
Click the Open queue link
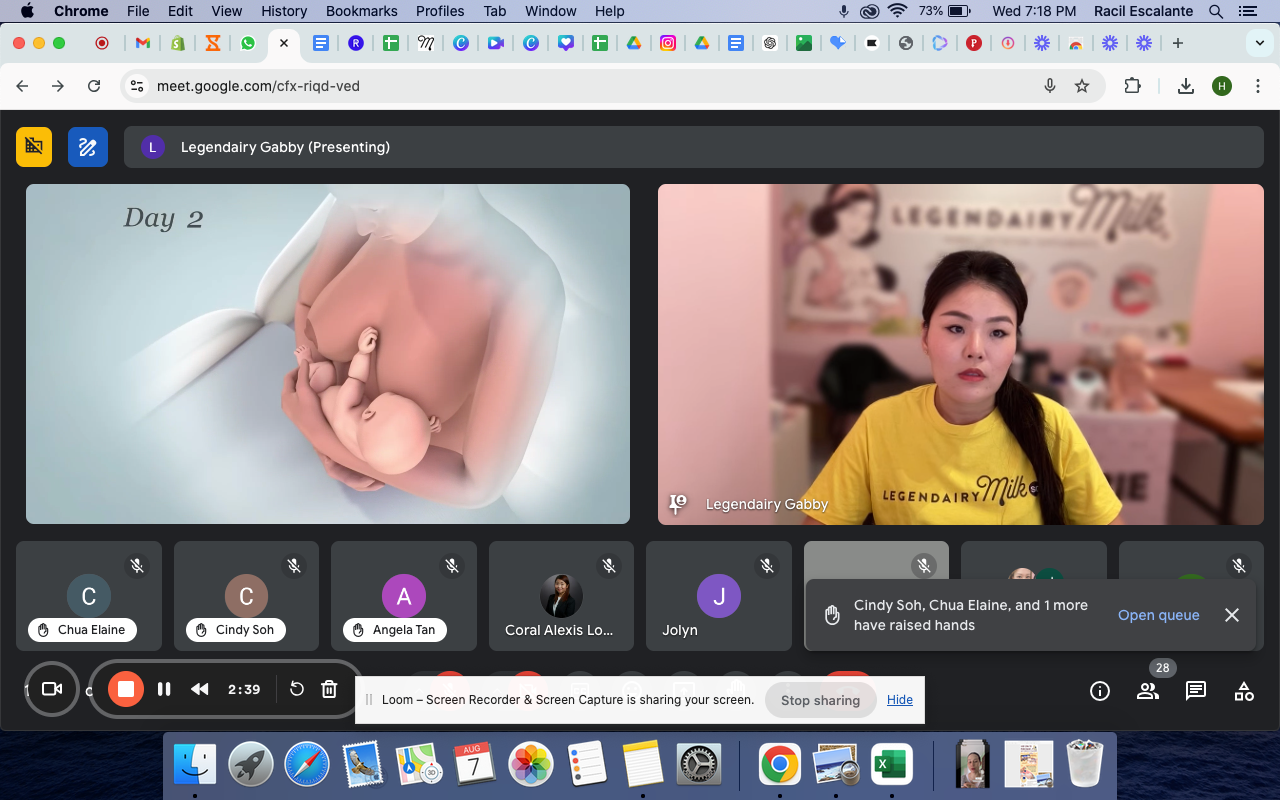[x=1158, y=615]
